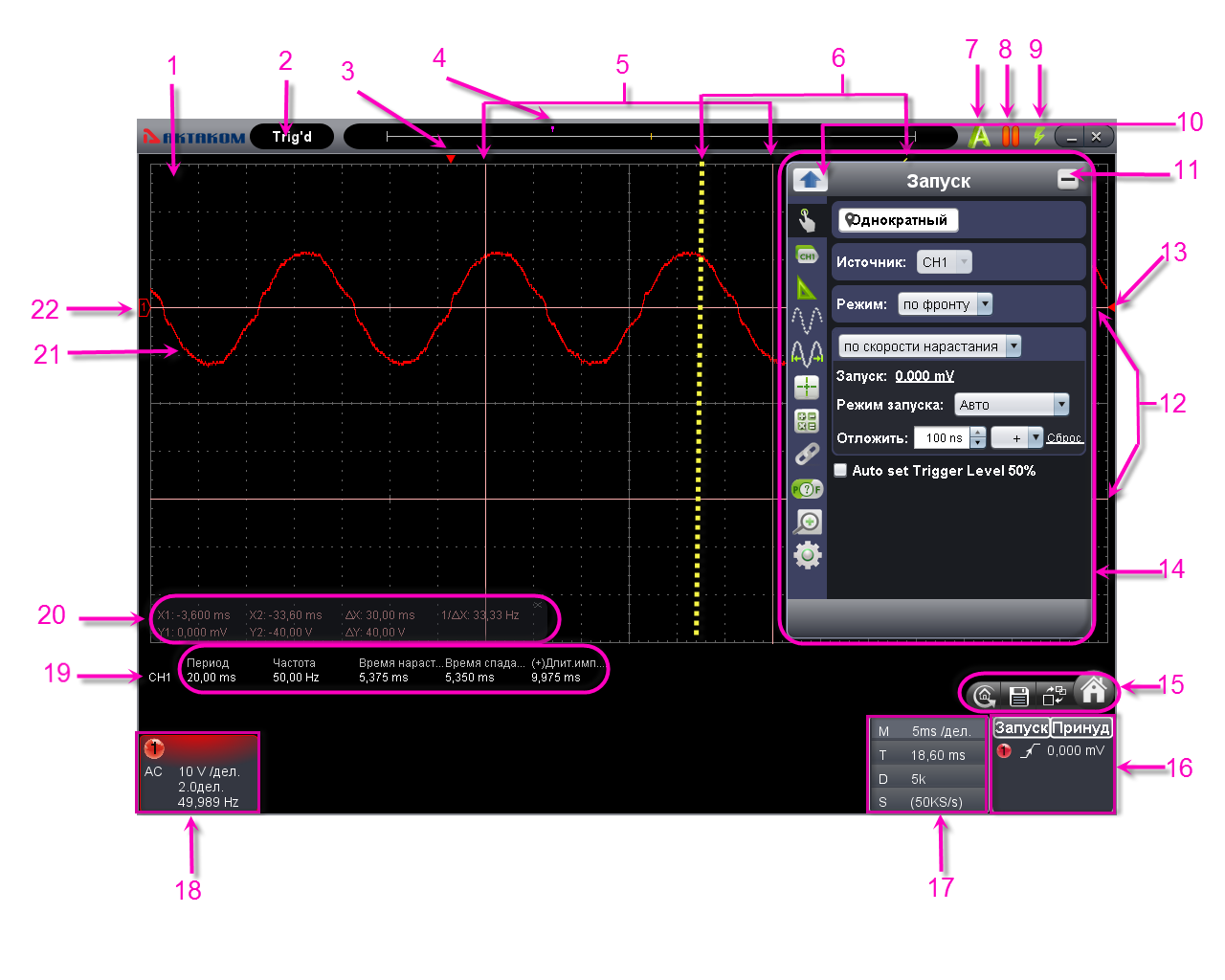Open the Источник CH1 dropdown
Viewport: 1225px width, 980px height.
(x=944, y=262)
